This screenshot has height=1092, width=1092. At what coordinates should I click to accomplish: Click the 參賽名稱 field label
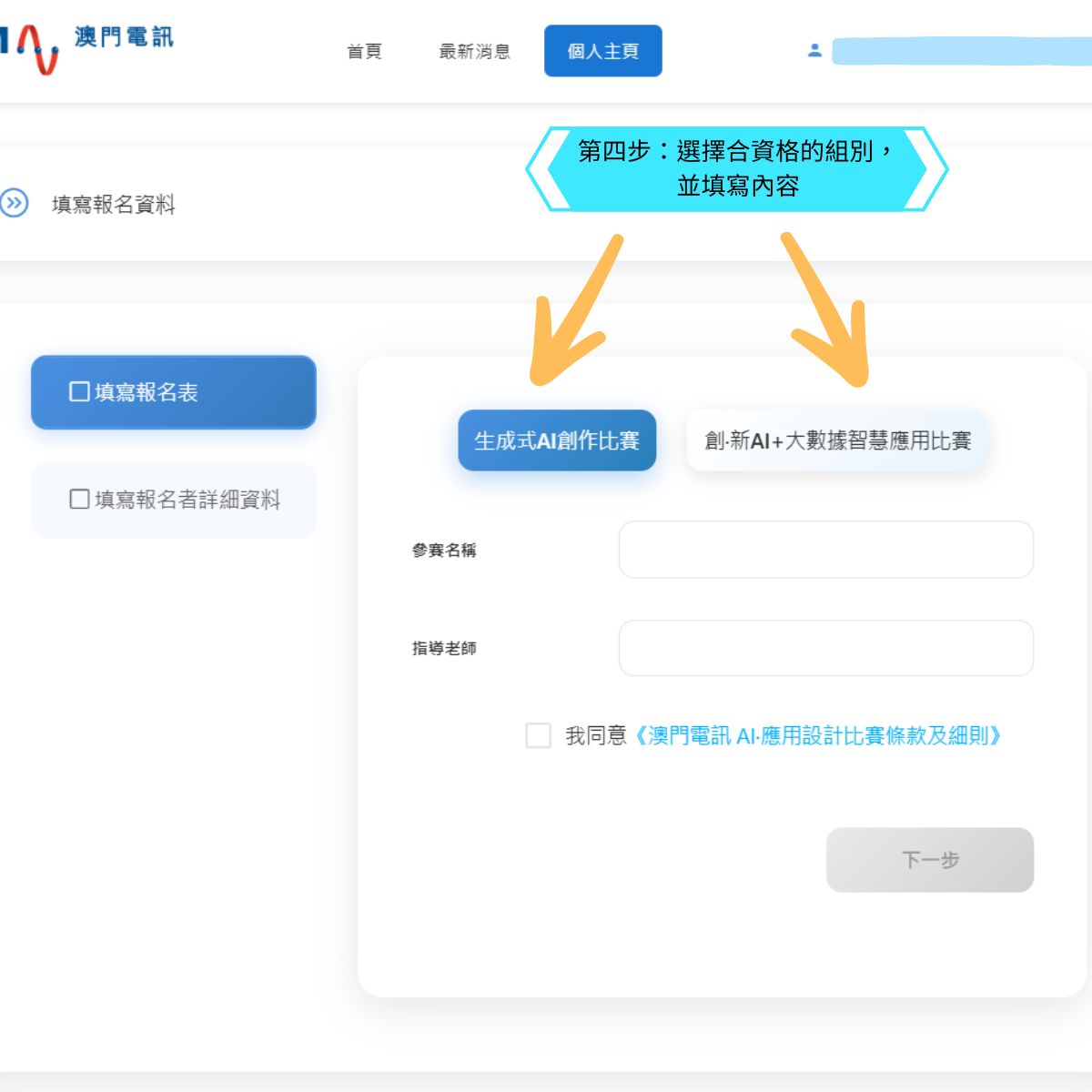(x=444, y=551)
